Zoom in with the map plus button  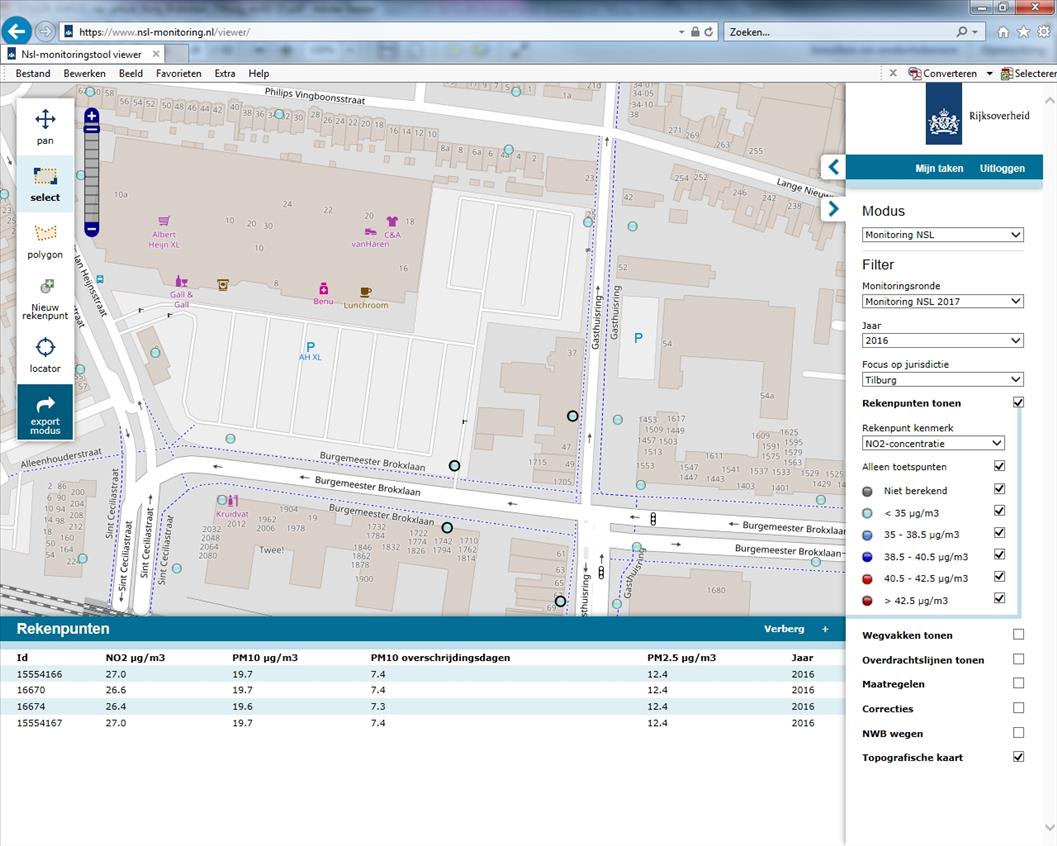pos(92,115)
